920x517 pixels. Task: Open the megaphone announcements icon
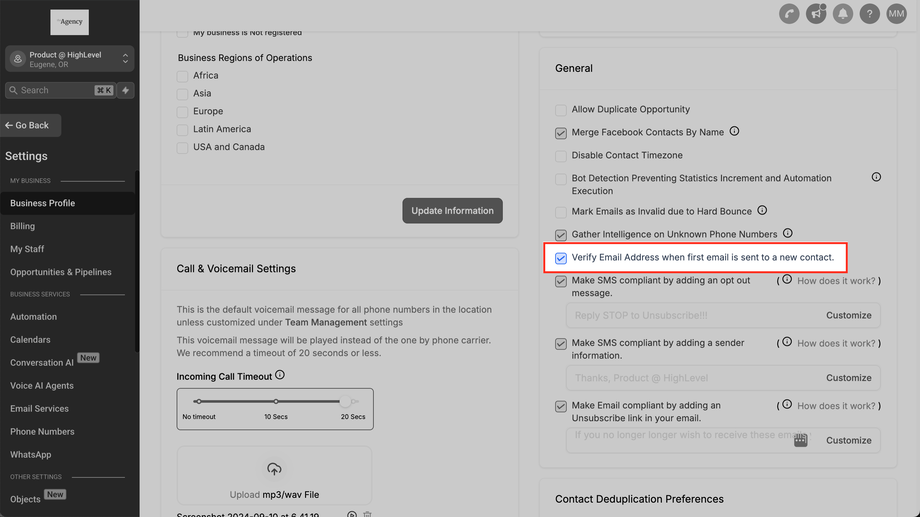(x=817, y=14)
